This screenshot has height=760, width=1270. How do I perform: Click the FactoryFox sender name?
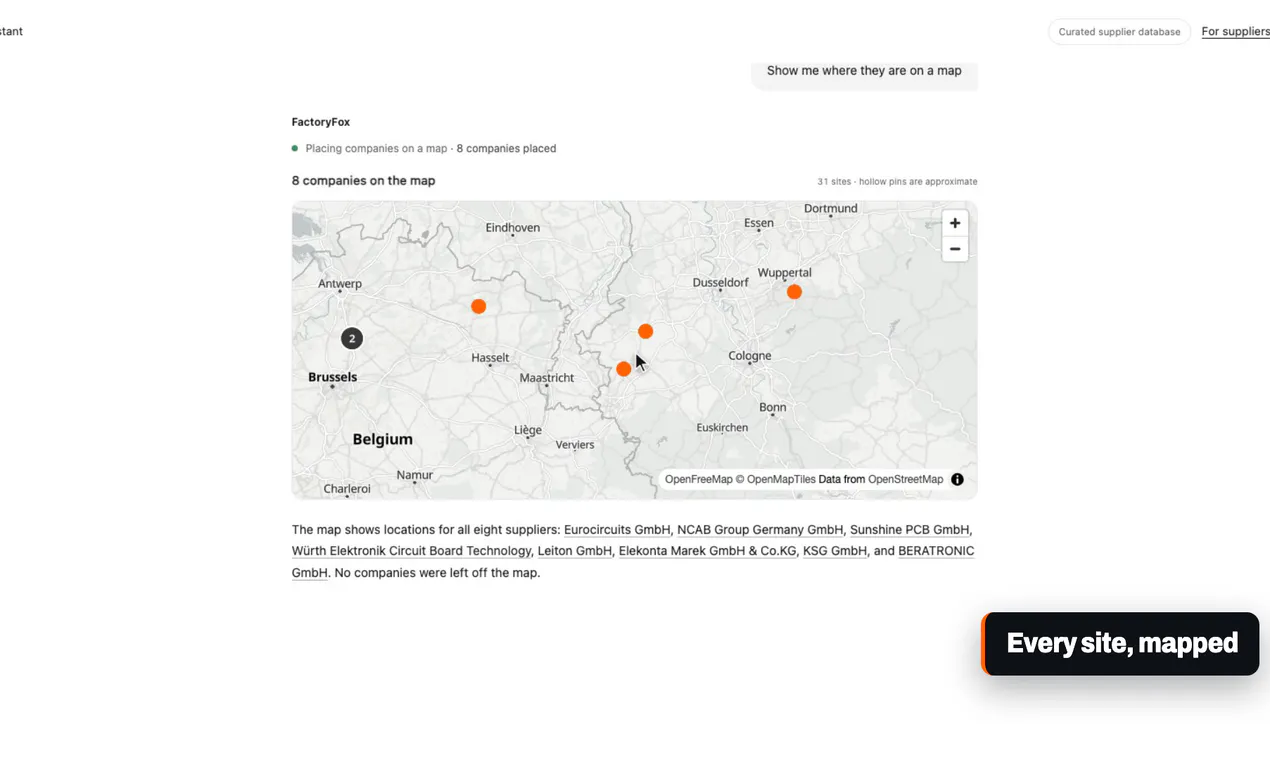click(x=321, y=122)
